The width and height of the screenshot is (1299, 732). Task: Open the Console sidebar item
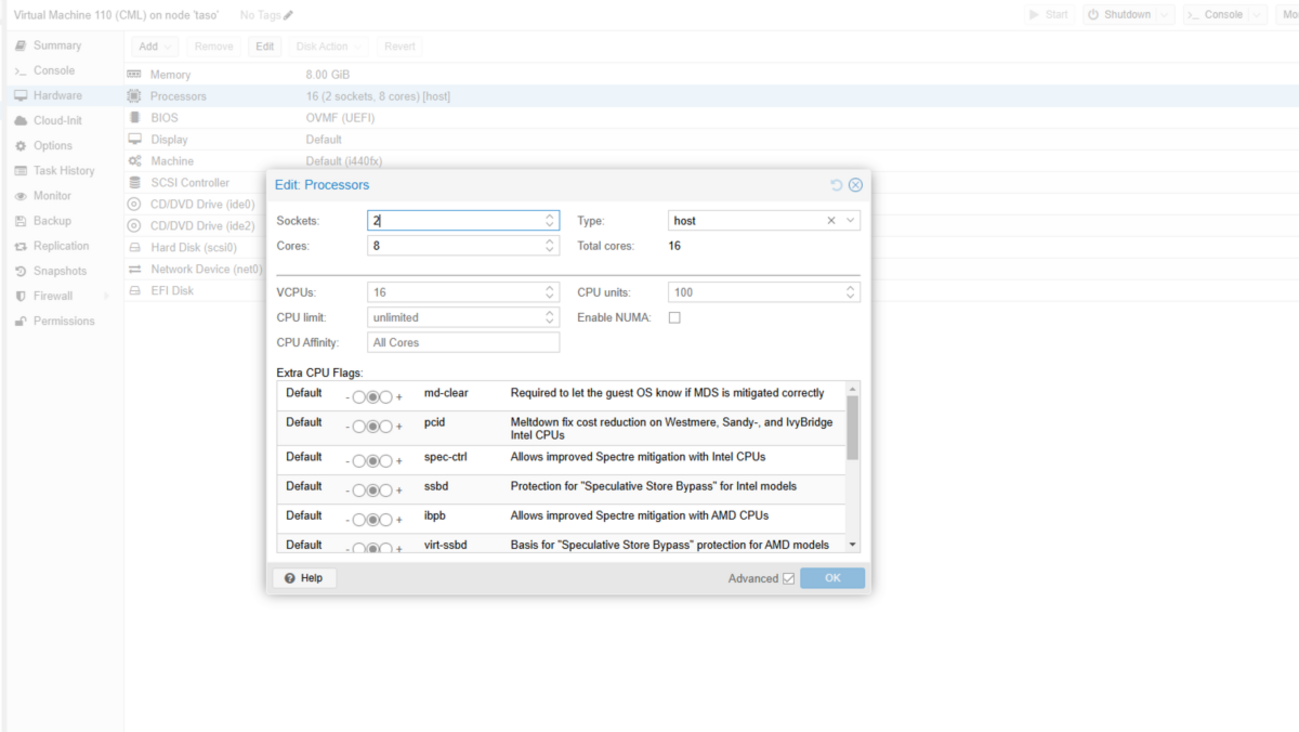[54, 71]
